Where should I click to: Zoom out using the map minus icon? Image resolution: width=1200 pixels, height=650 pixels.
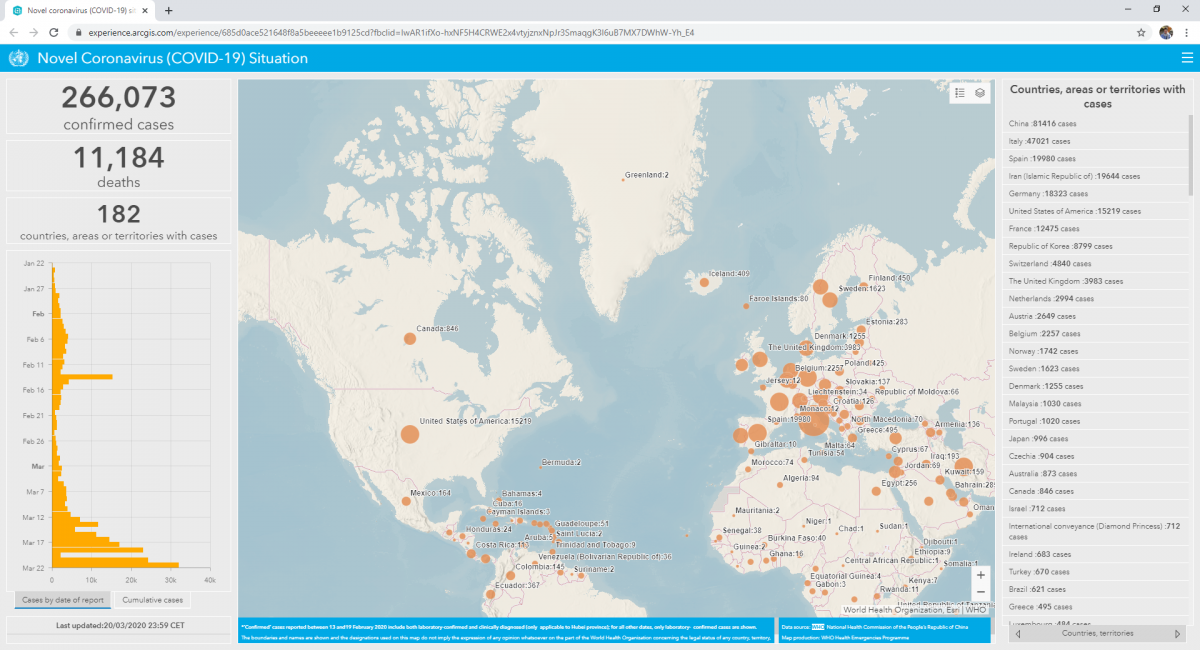[980, 592]
